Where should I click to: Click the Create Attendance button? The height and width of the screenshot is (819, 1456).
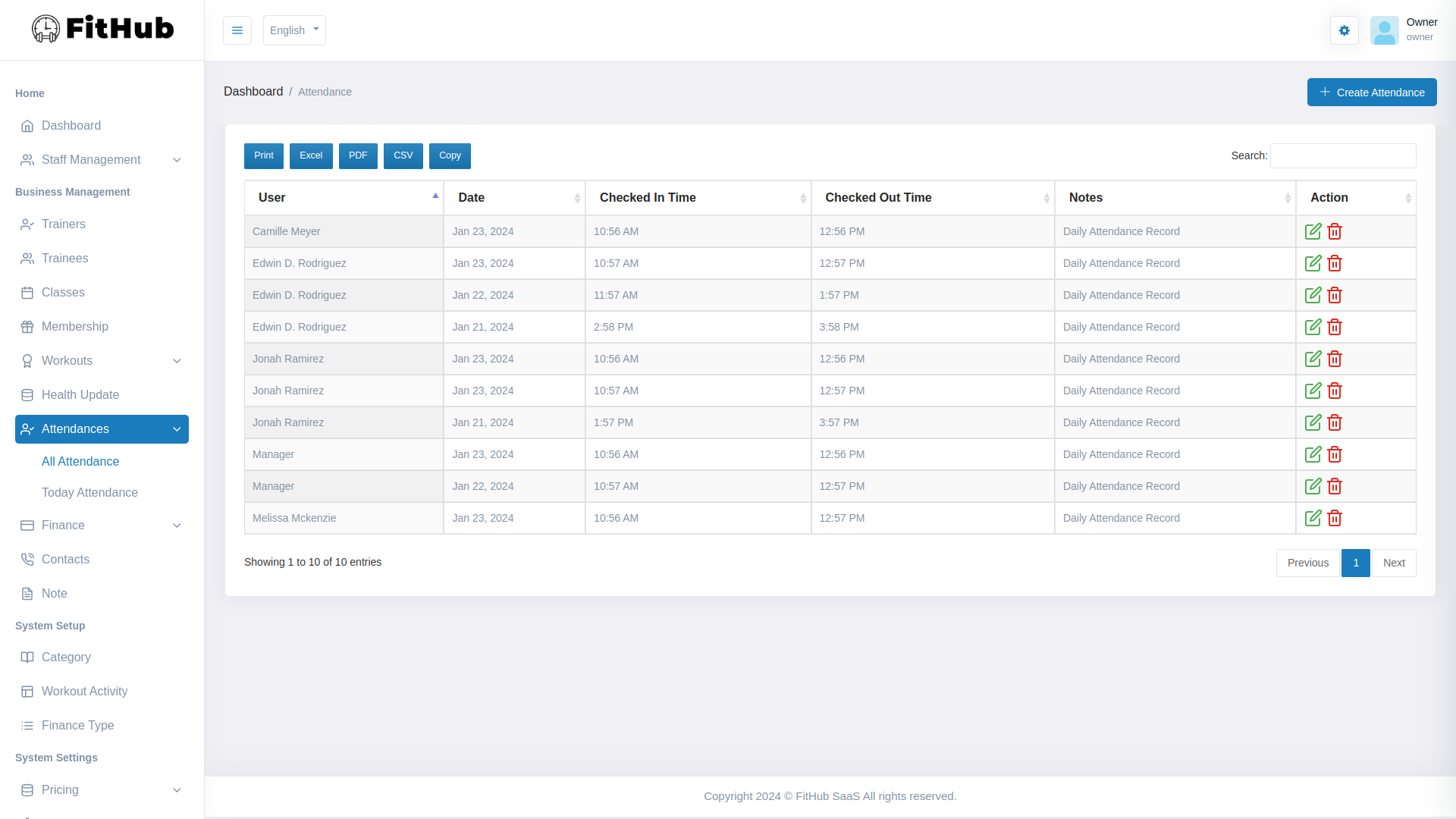[1372, 92]
